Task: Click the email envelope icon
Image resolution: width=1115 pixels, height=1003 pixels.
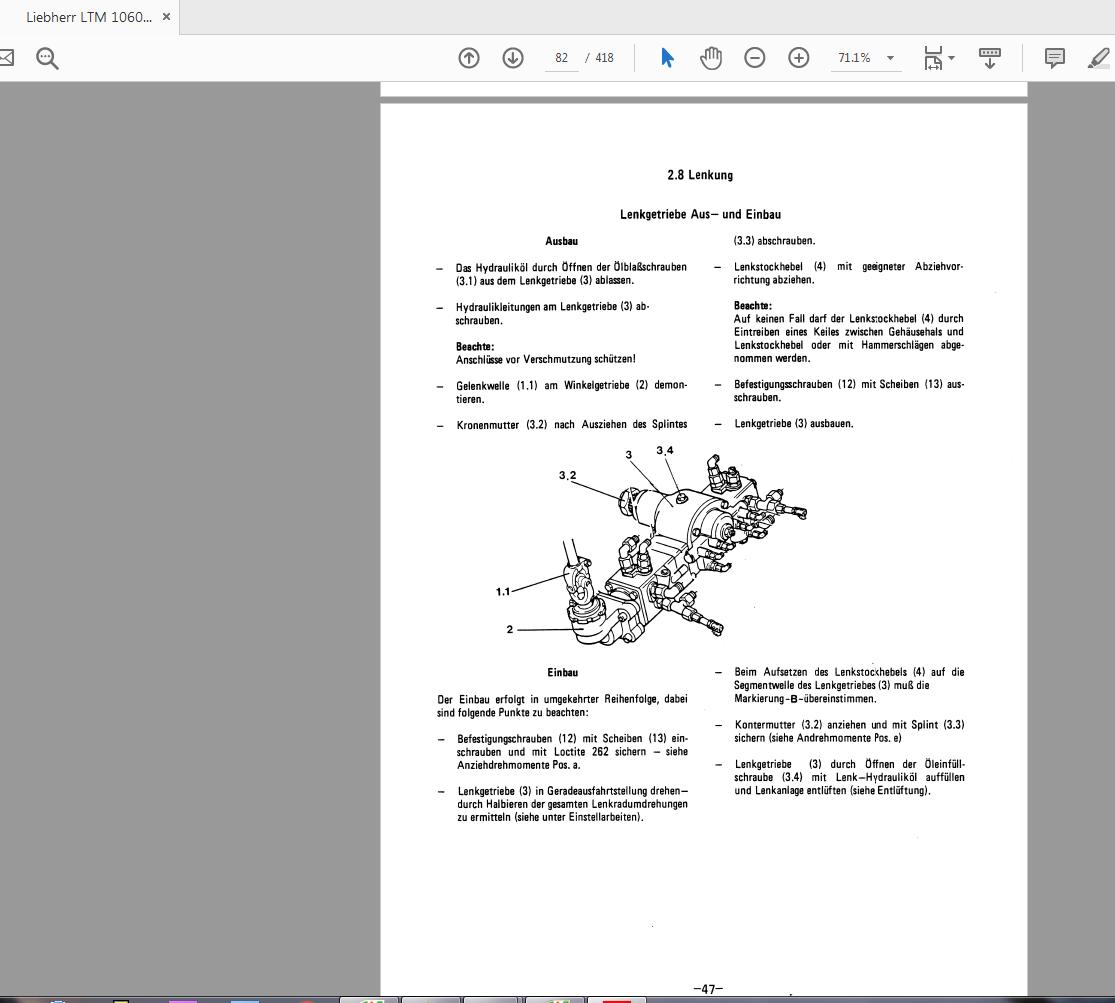Action: pos(6,58)
